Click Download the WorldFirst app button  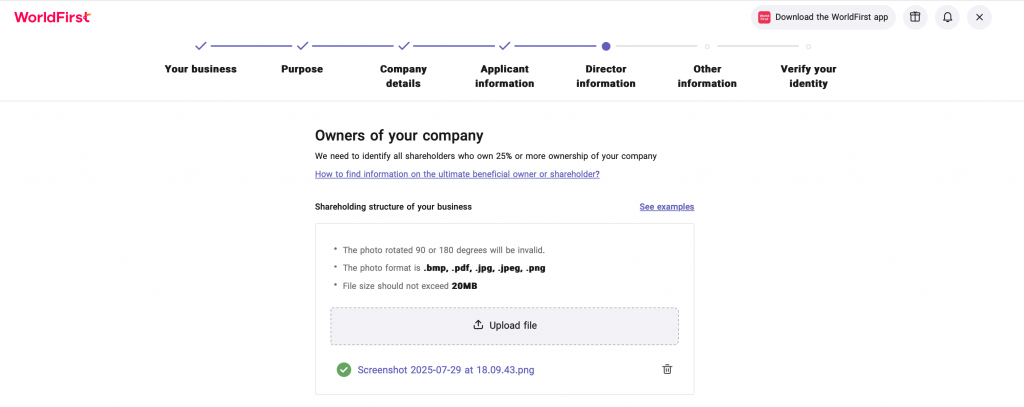823,18
